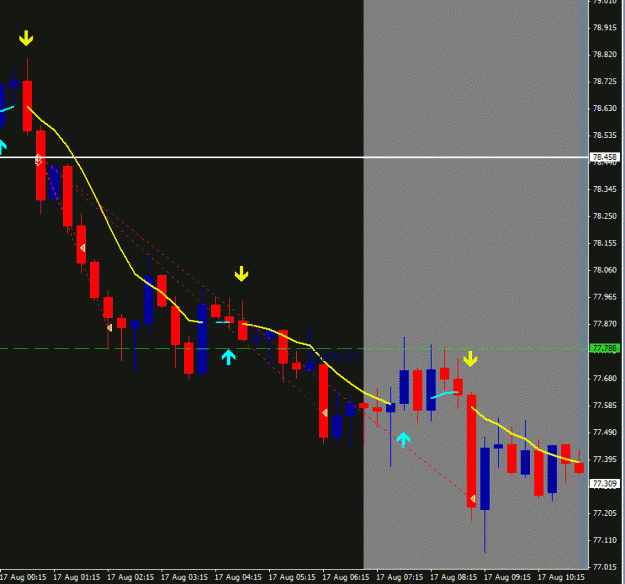Viewport: 625px width, 584px height.
Task: Click the 77.395 price scale value
Action: click(605, 459)
